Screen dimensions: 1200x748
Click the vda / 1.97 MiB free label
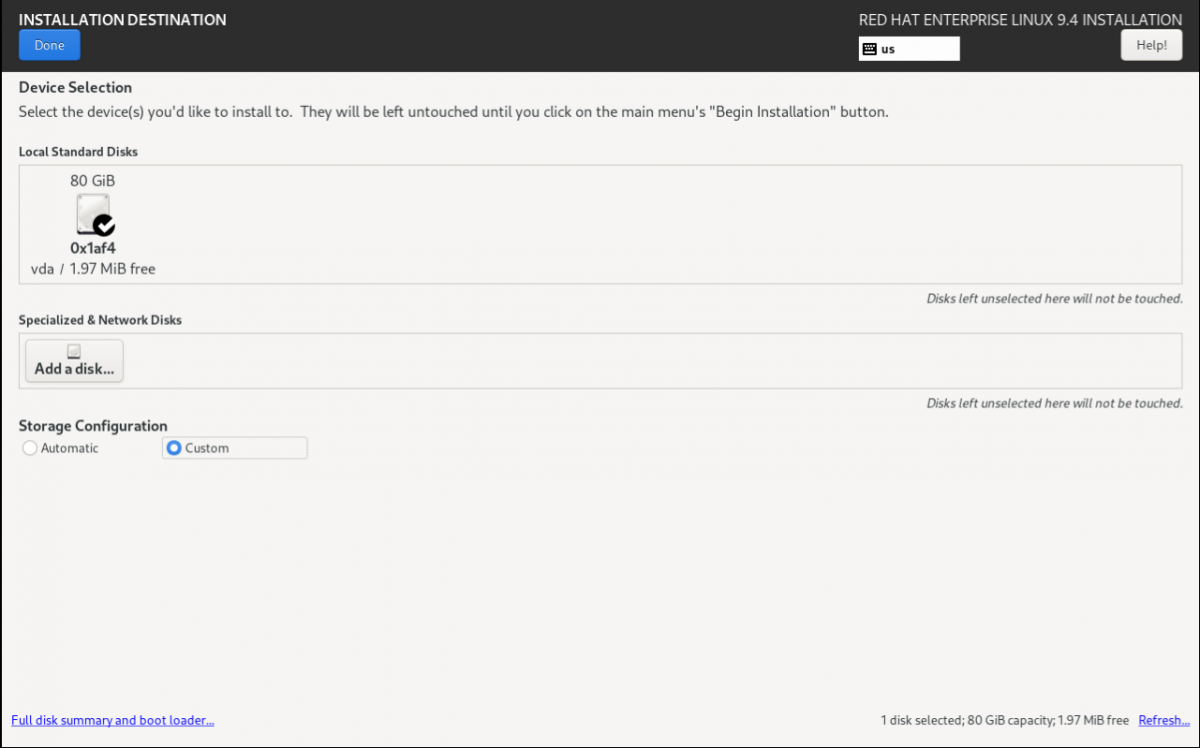93,269
